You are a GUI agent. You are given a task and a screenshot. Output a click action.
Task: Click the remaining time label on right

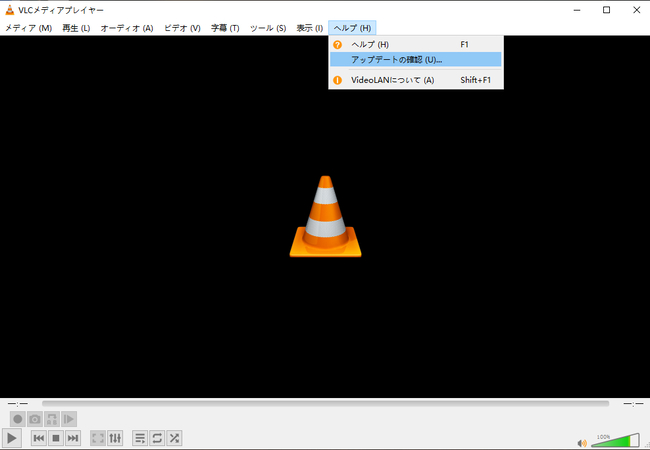633,403
